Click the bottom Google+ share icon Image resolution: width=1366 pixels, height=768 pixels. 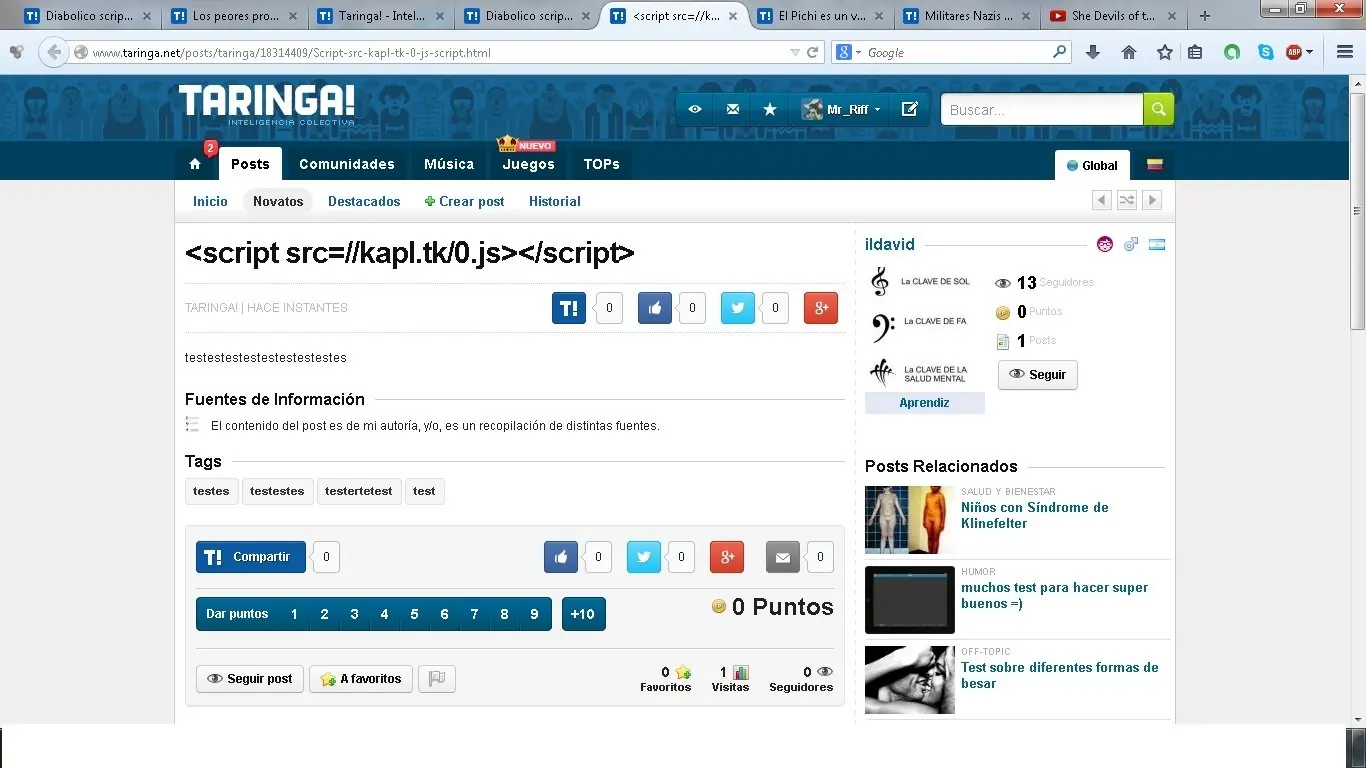(727, 557)
